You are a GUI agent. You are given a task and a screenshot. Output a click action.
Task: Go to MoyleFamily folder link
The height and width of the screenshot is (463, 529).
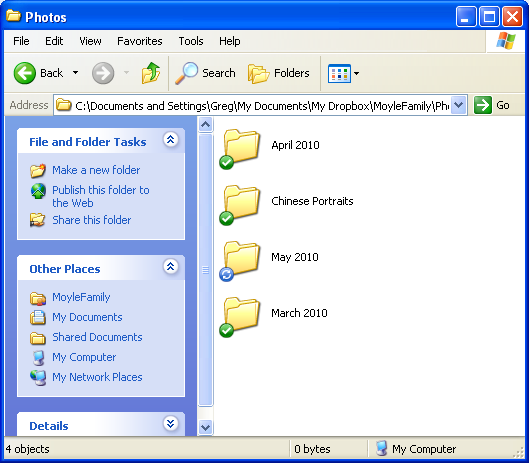[81, 297]
